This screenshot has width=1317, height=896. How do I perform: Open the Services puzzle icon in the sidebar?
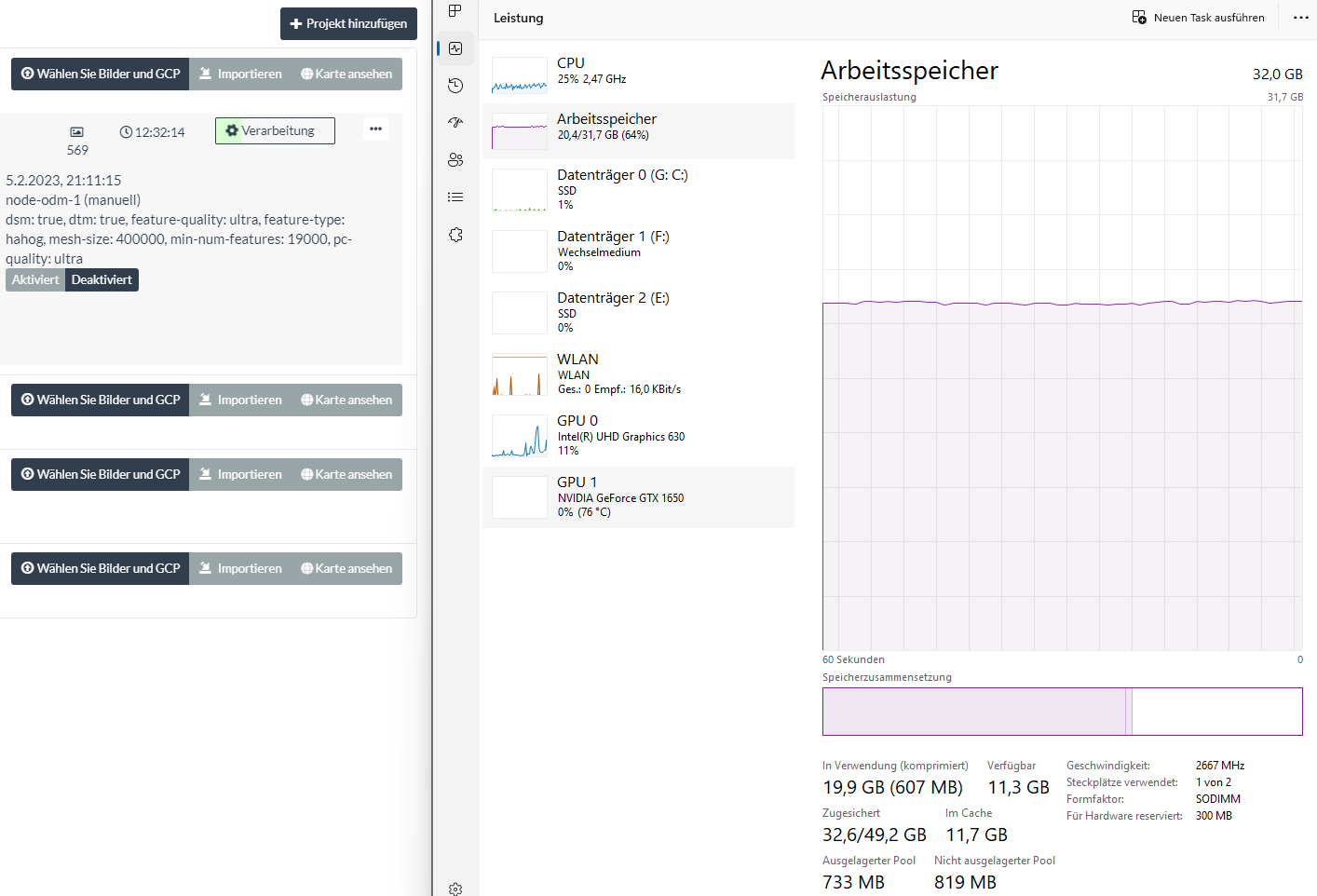pyautogui.click(x=455, y=235)
